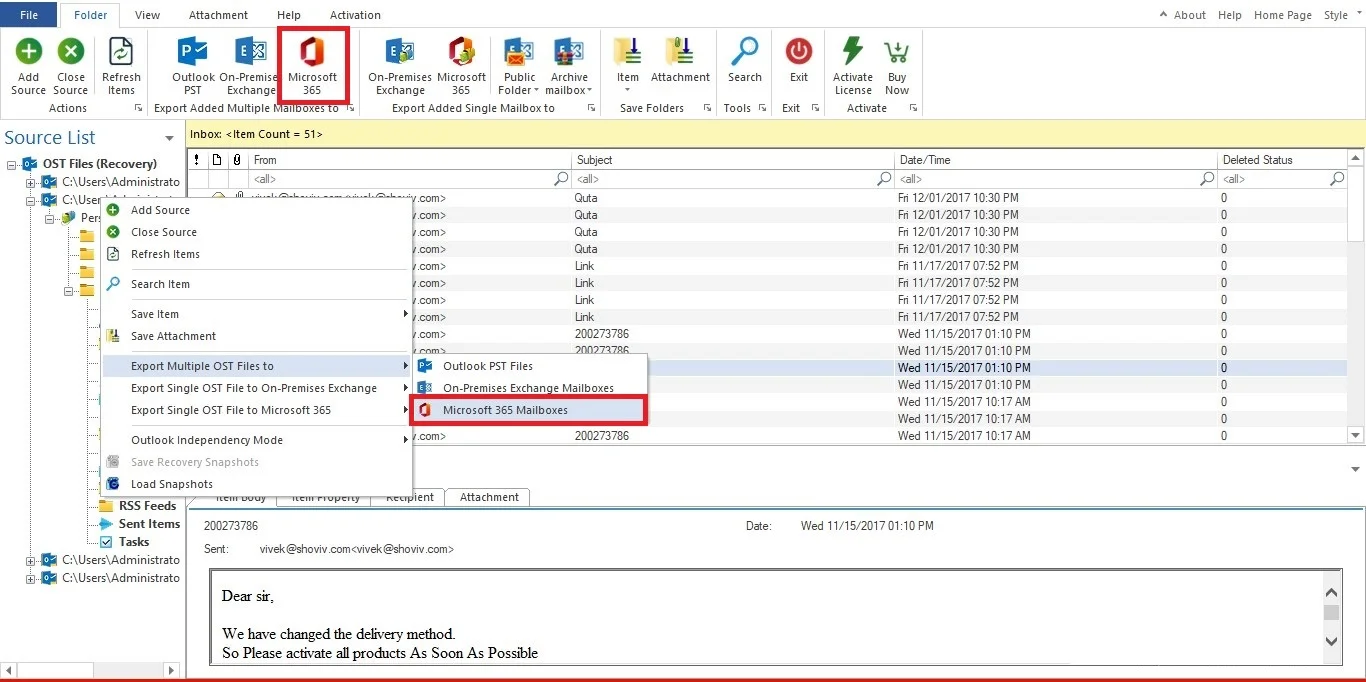Viewport: 1366px width, 682px height.
Task: Select the RSS Feeds folder
Action: pos(147,506)
